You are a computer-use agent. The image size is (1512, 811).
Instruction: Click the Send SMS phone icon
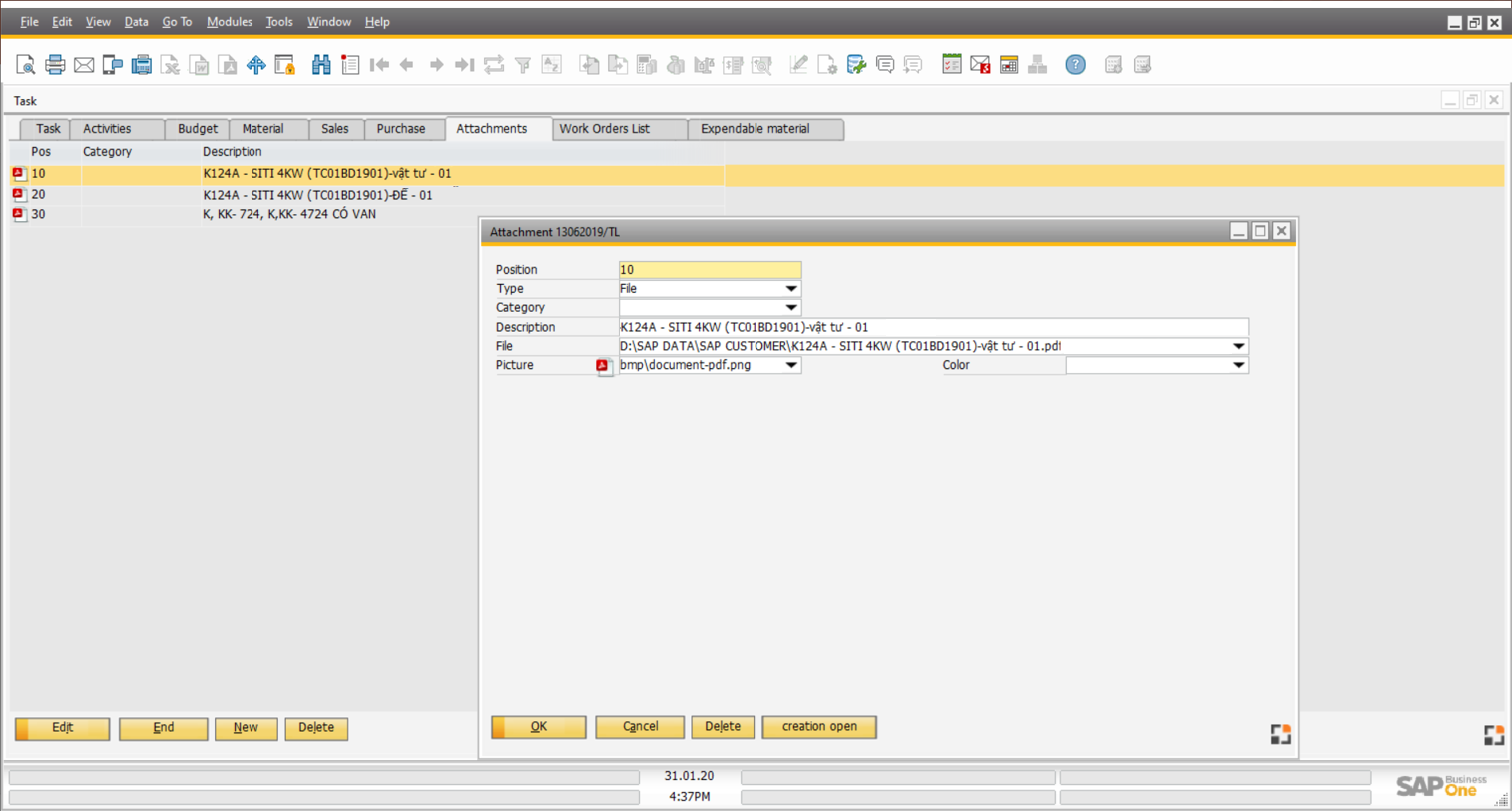113,65
